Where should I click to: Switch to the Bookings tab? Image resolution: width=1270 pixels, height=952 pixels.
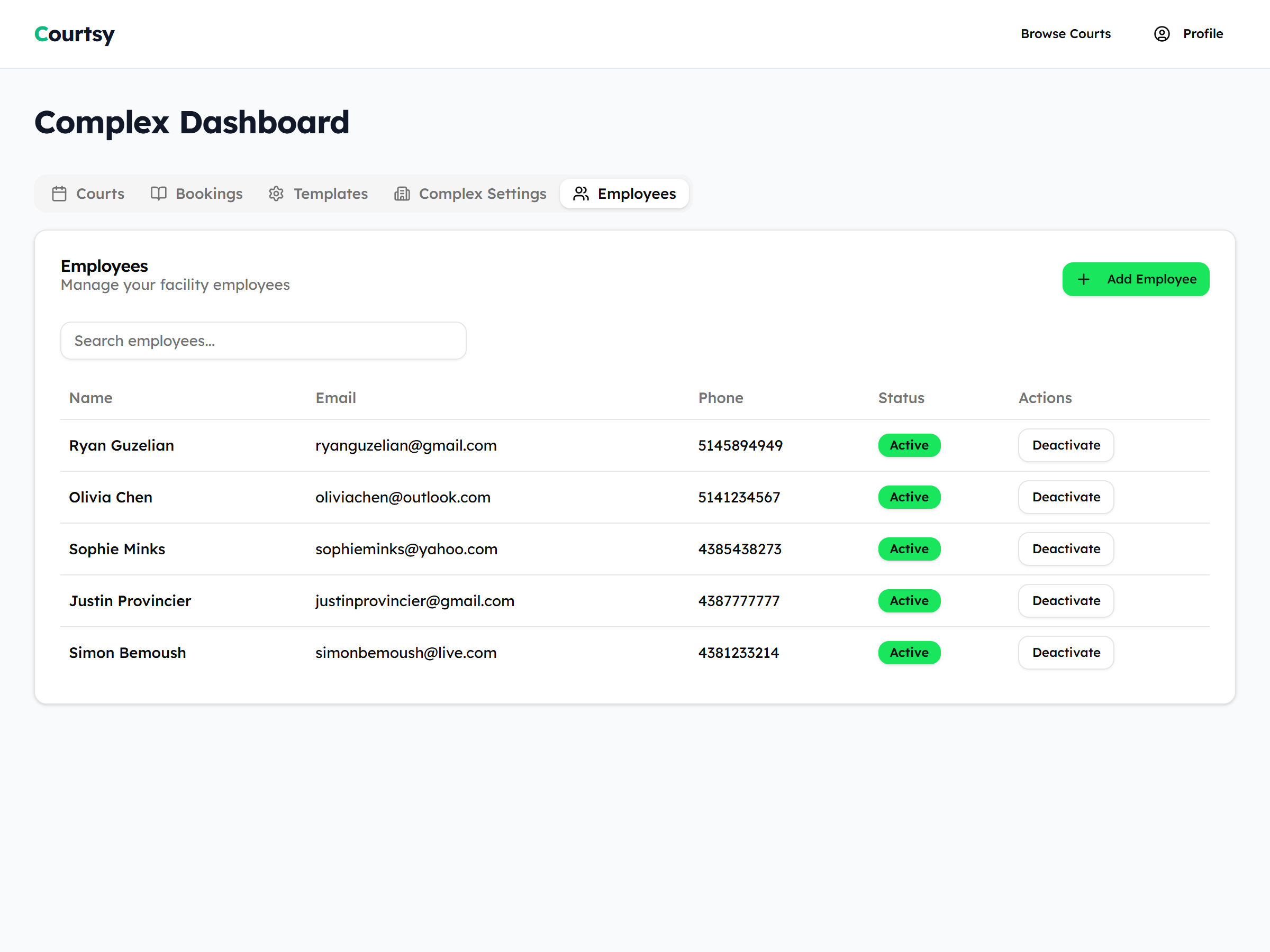(196, 194)
